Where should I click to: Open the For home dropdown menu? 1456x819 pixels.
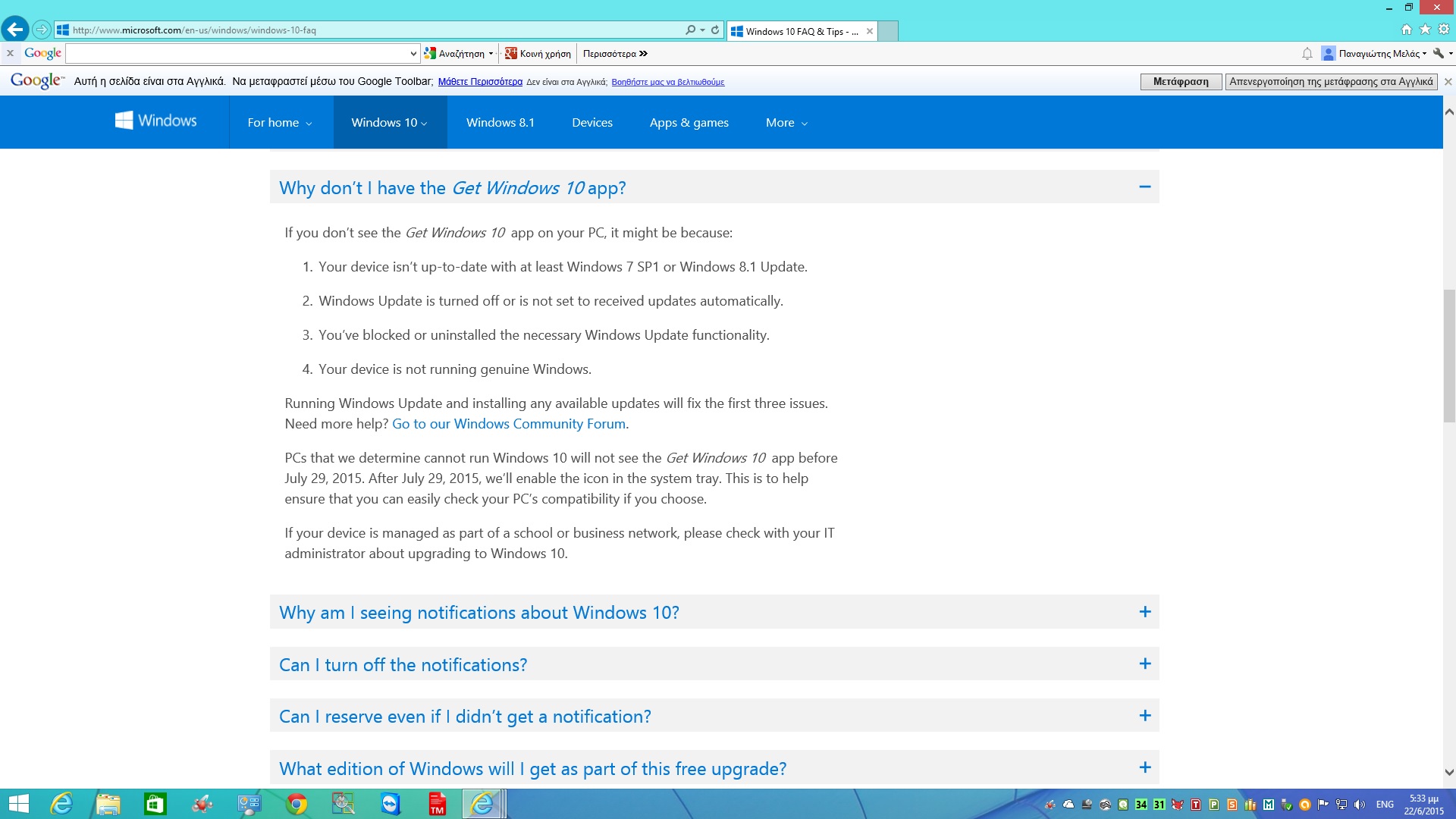280,123
